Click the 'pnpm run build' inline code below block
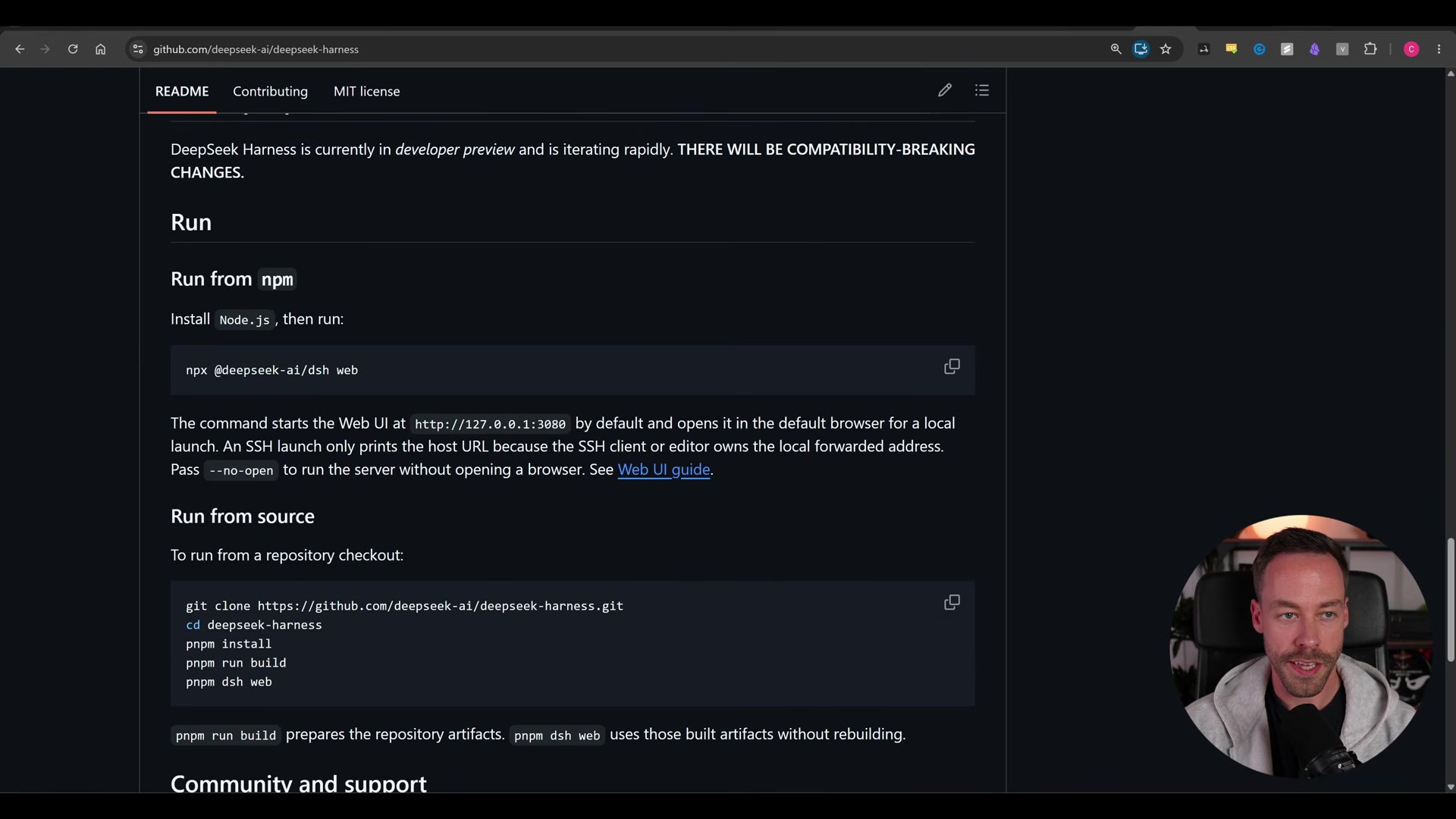Image resolution: width=1456 pixels, height=819 pixels. tap(226, 736)
